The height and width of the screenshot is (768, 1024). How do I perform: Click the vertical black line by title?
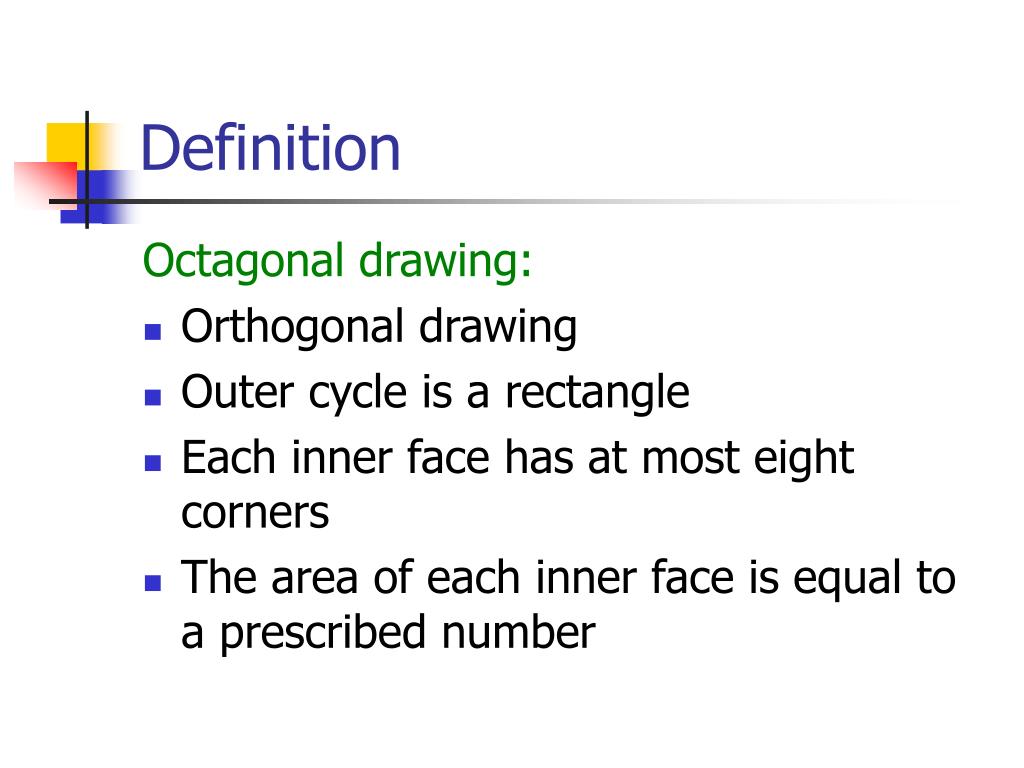87,170
